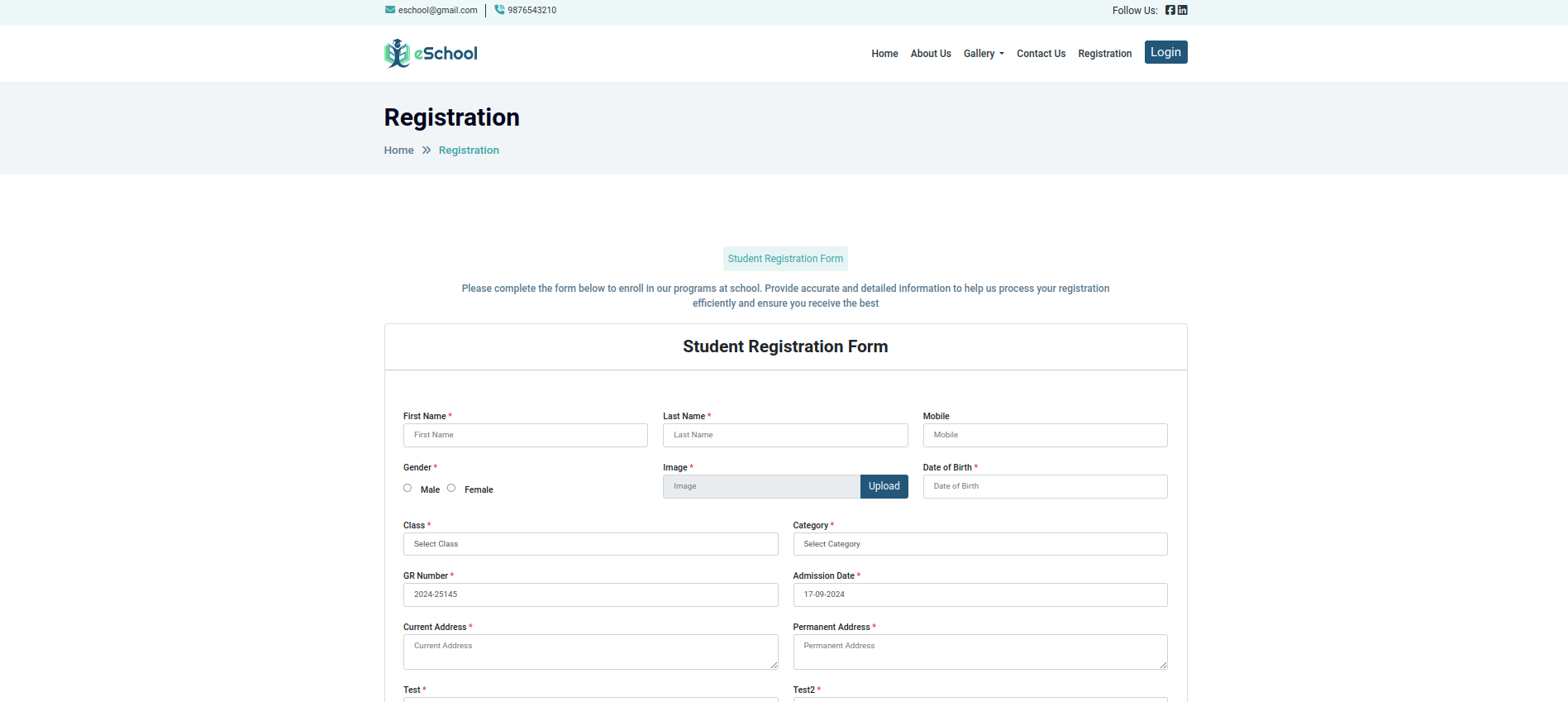Click the eschool@gmail.com email link
1568x702 pixels.
437,11
